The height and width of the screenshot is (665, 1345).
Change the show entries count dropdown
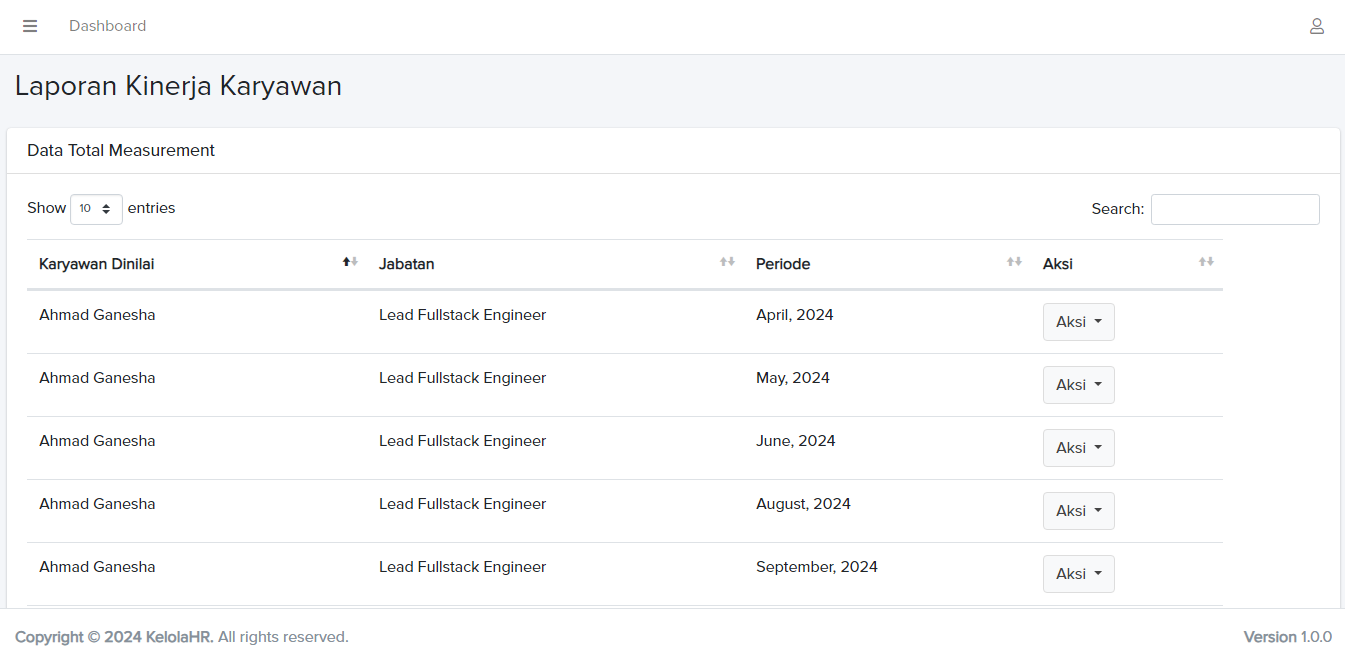pyautogui.click(x=96, y=209)
